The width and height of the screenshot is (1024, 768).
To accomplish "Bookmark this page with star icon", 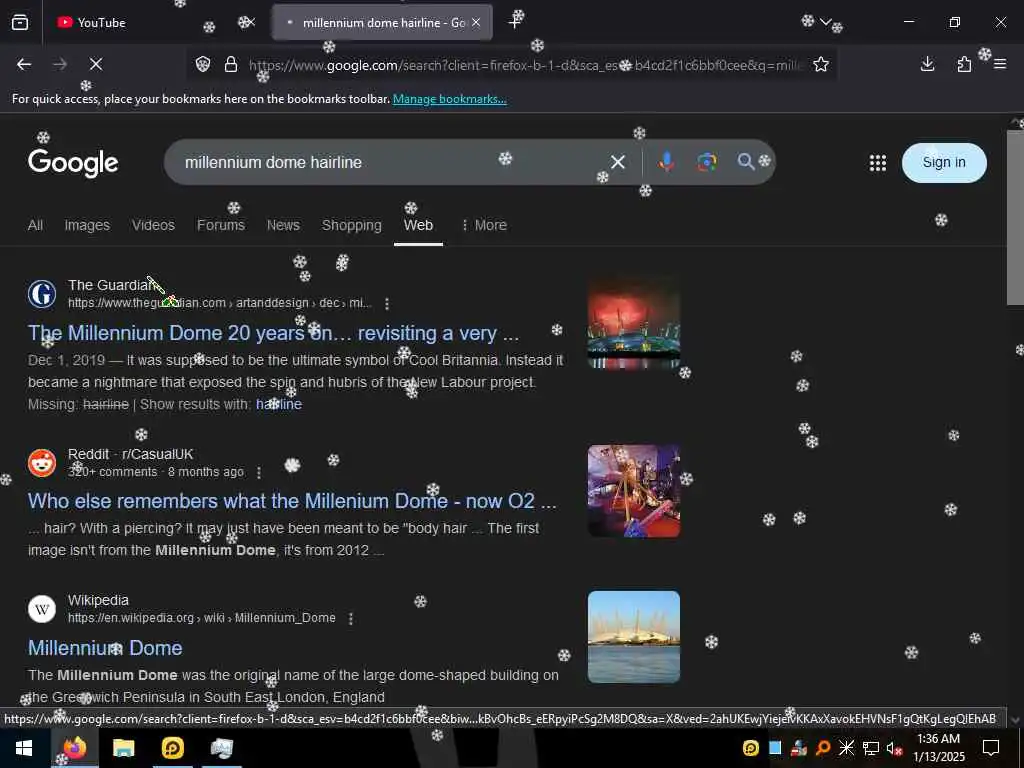I will pyautogui.click(x=821, y=64).
